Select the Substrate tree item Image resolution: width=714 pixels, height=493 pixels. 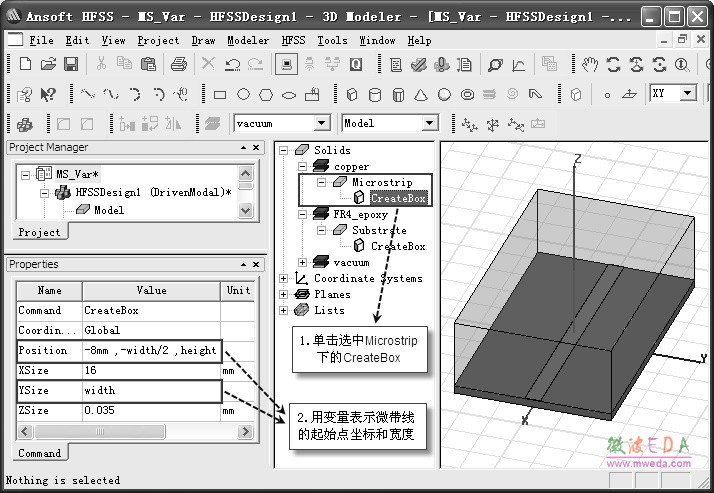click(379, 230)
